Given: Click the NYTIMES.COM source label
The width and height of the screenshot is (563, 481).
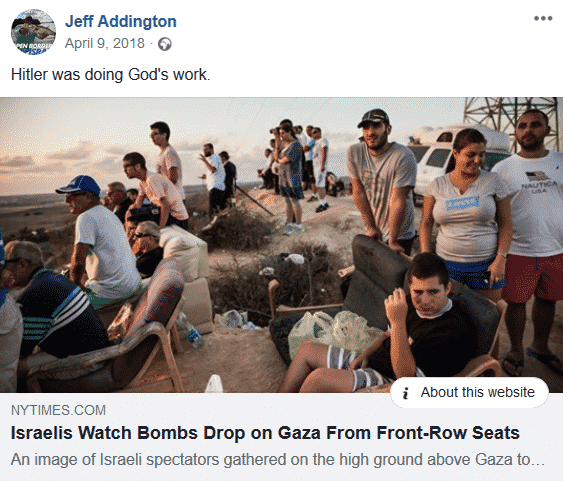Looking at the screenshot, I should pos(59,410).
